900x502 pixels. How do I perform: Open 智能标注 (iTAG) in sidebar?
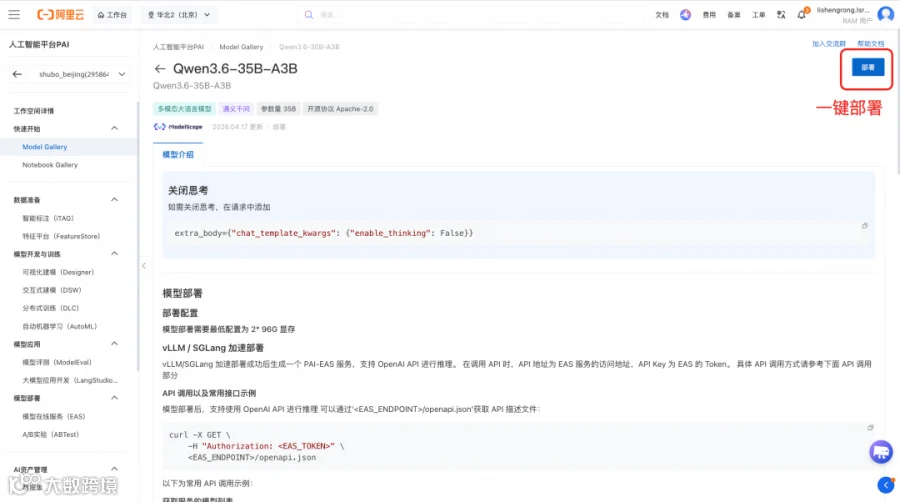48,218
